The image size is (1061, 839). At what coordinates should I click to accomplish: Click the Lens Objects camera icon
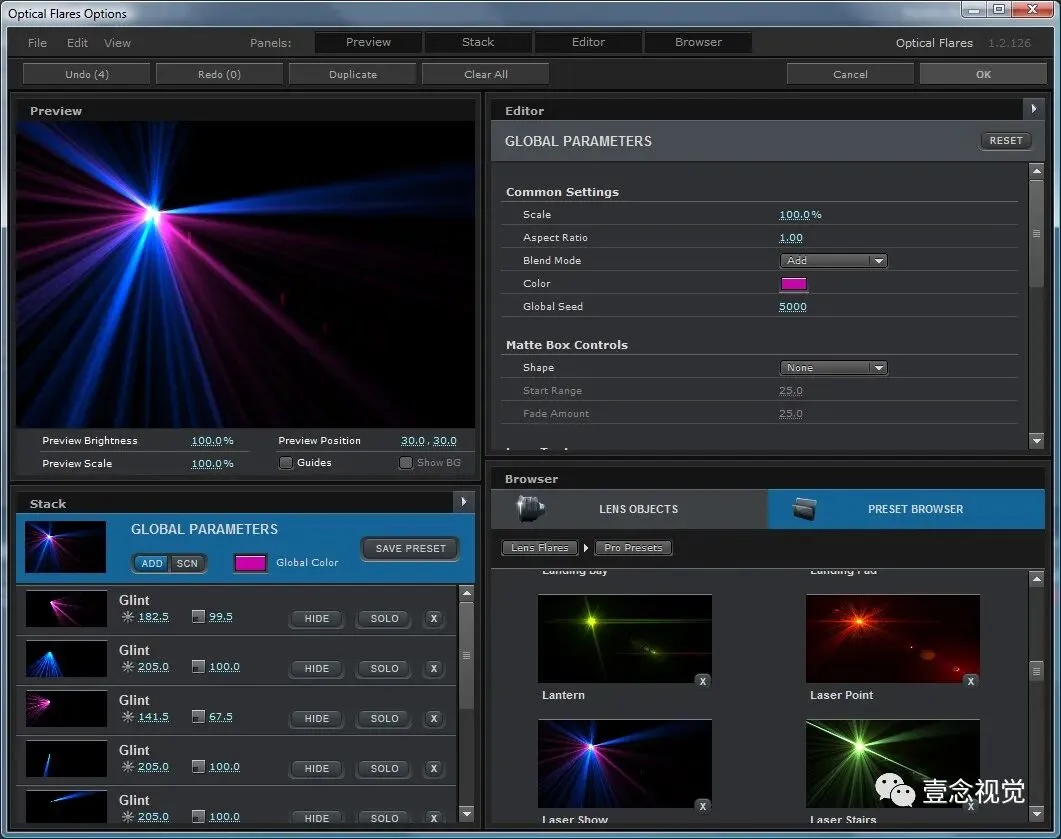coord(531,508)
